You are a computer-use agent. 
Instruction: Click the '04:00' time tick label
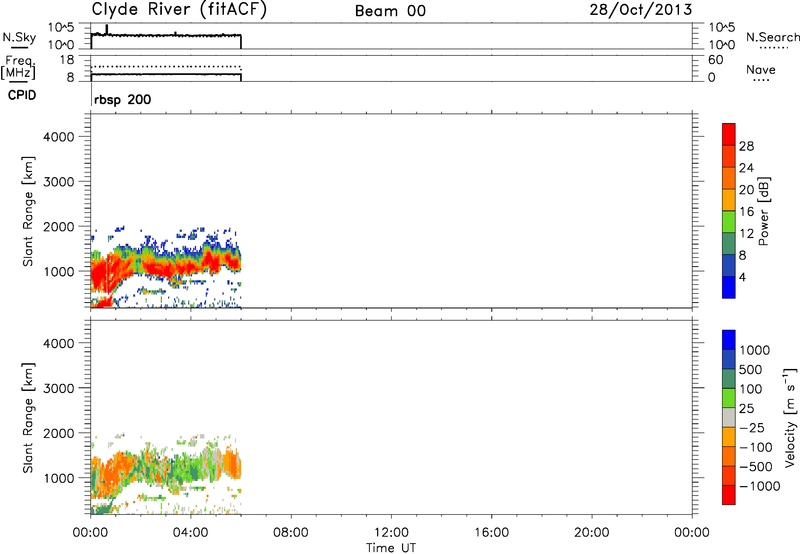pos(190,533)
